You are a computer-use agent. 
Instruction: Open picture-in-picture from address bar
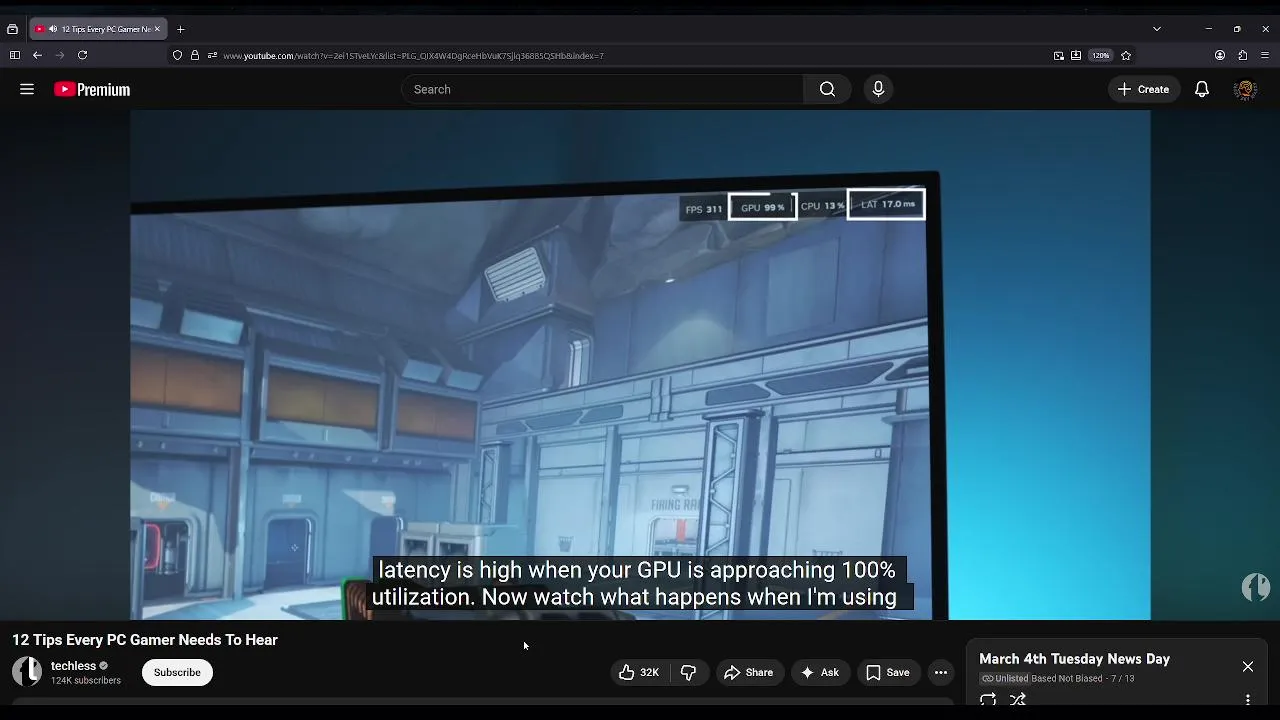tap(1059, 55)
